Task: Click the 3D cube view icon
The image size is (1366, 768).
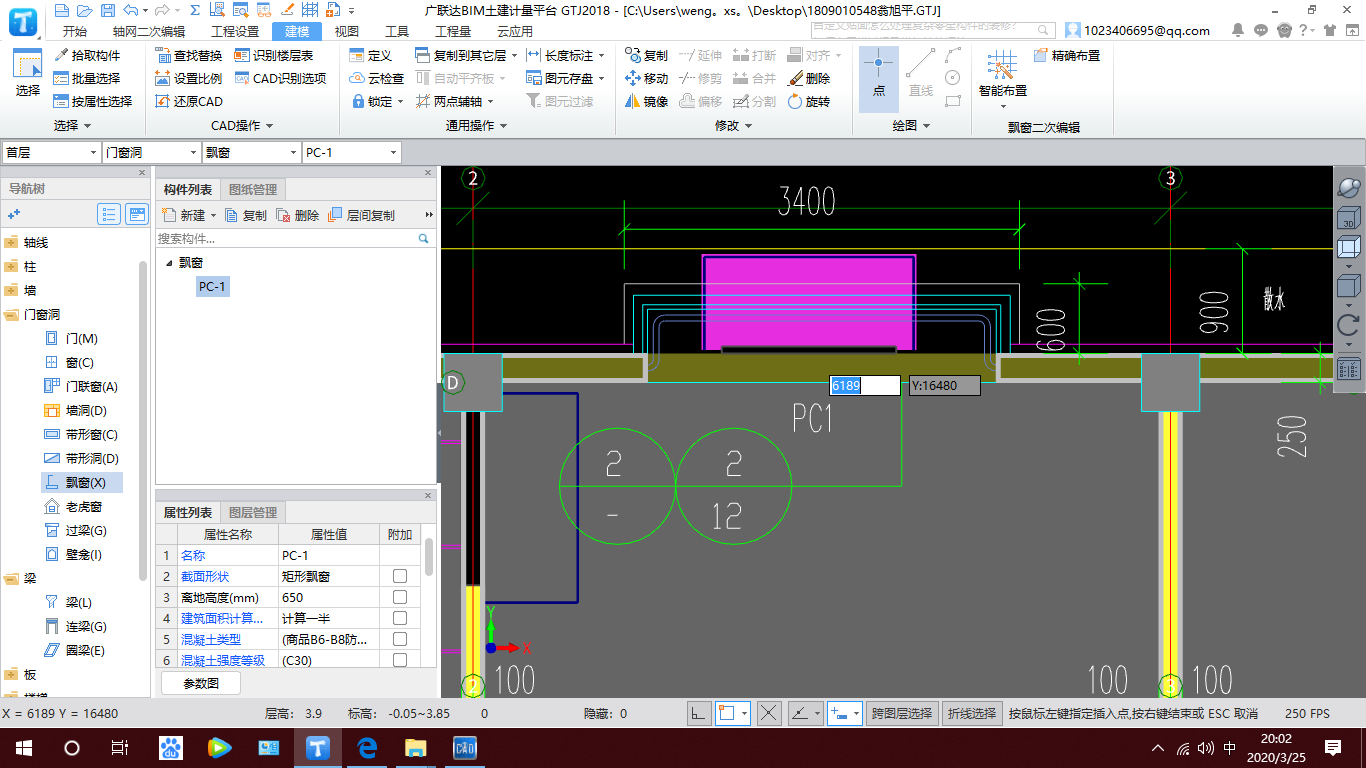Action: pos(1348,218)
